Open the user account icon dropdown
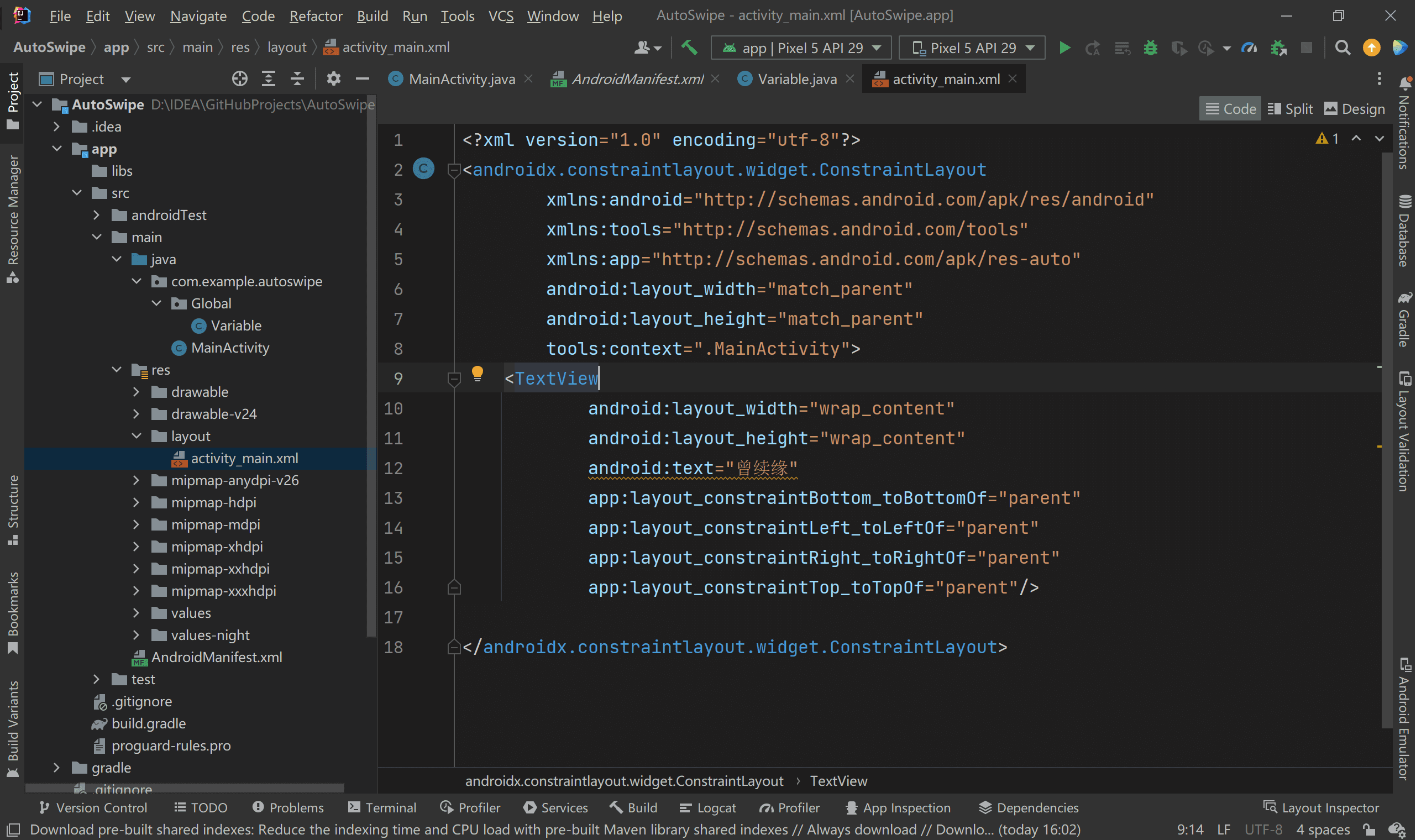The width and height of the screenshot is (1416, 840). point(647,48)
